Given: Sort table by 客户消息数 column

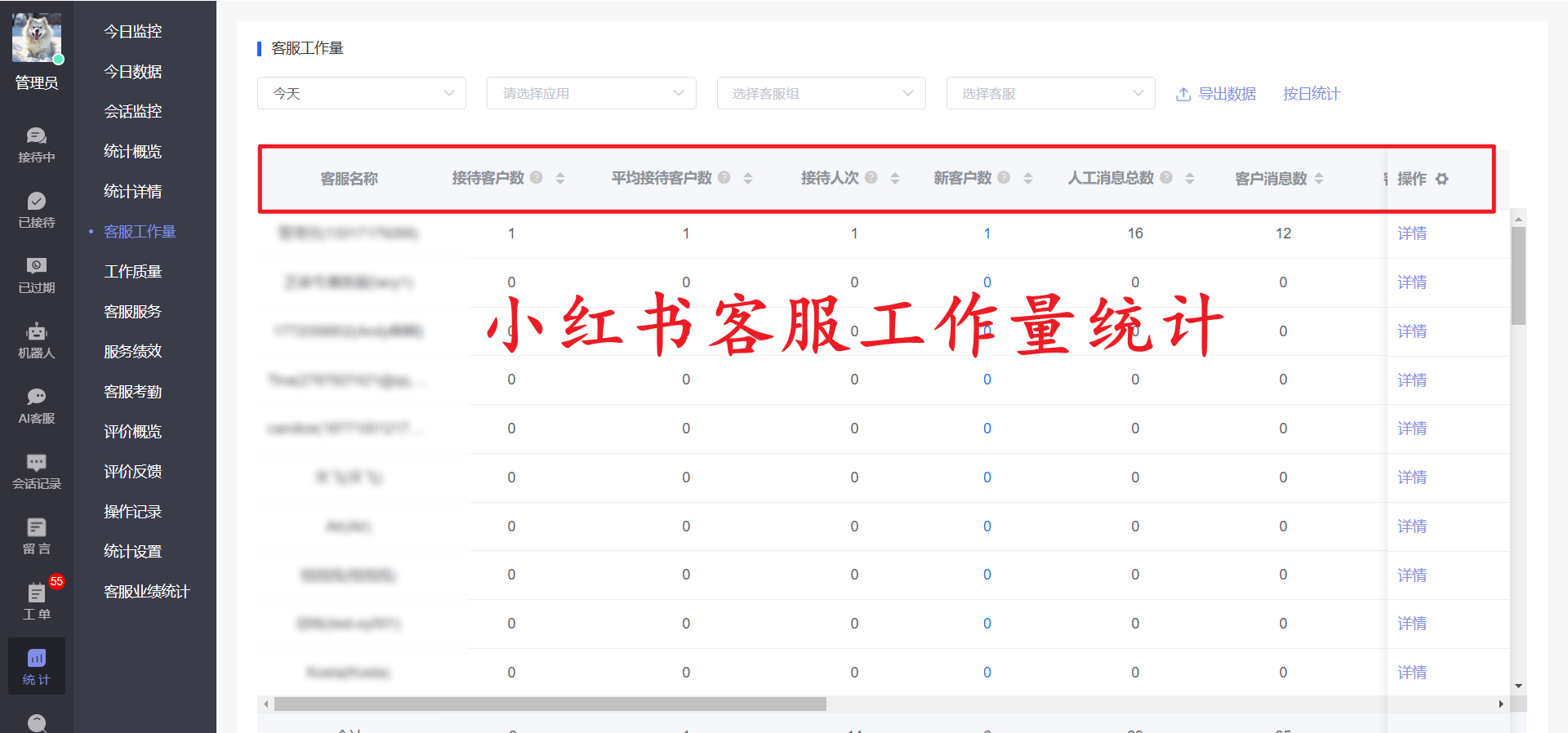Looking at the screenshot, I should click(x=1319, y=178).
